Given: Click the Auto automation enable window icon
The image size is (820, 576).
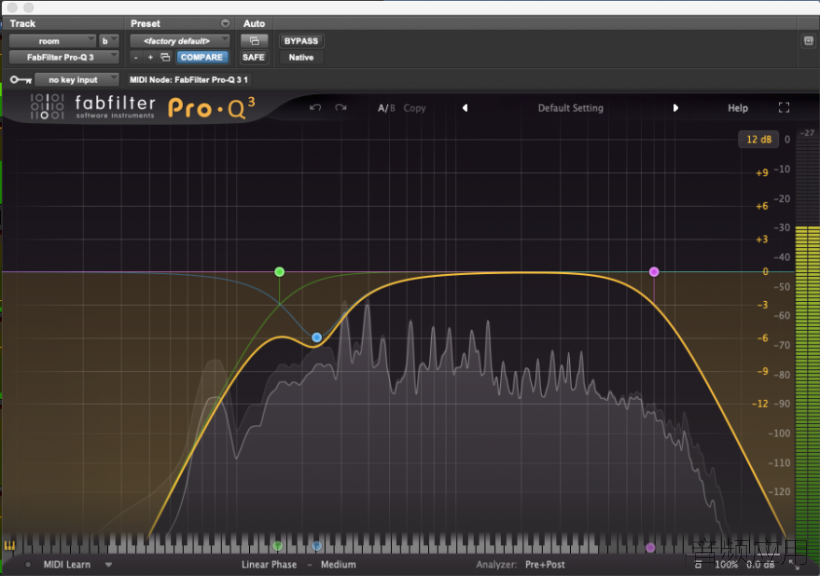Looking at the screenshot, I should point(254,41).
